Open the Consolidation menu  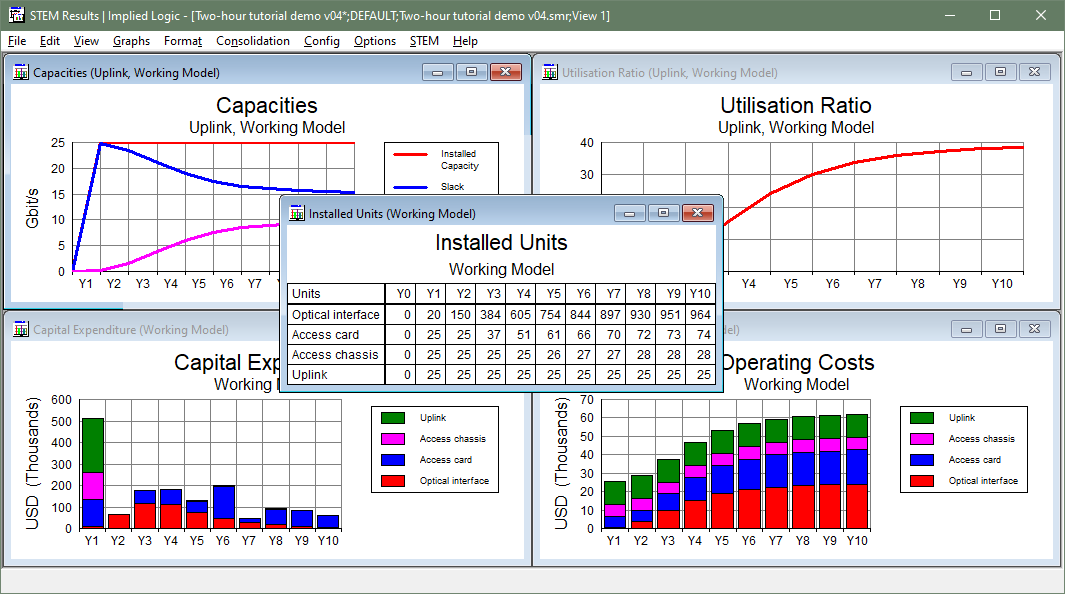click(253, 41)
